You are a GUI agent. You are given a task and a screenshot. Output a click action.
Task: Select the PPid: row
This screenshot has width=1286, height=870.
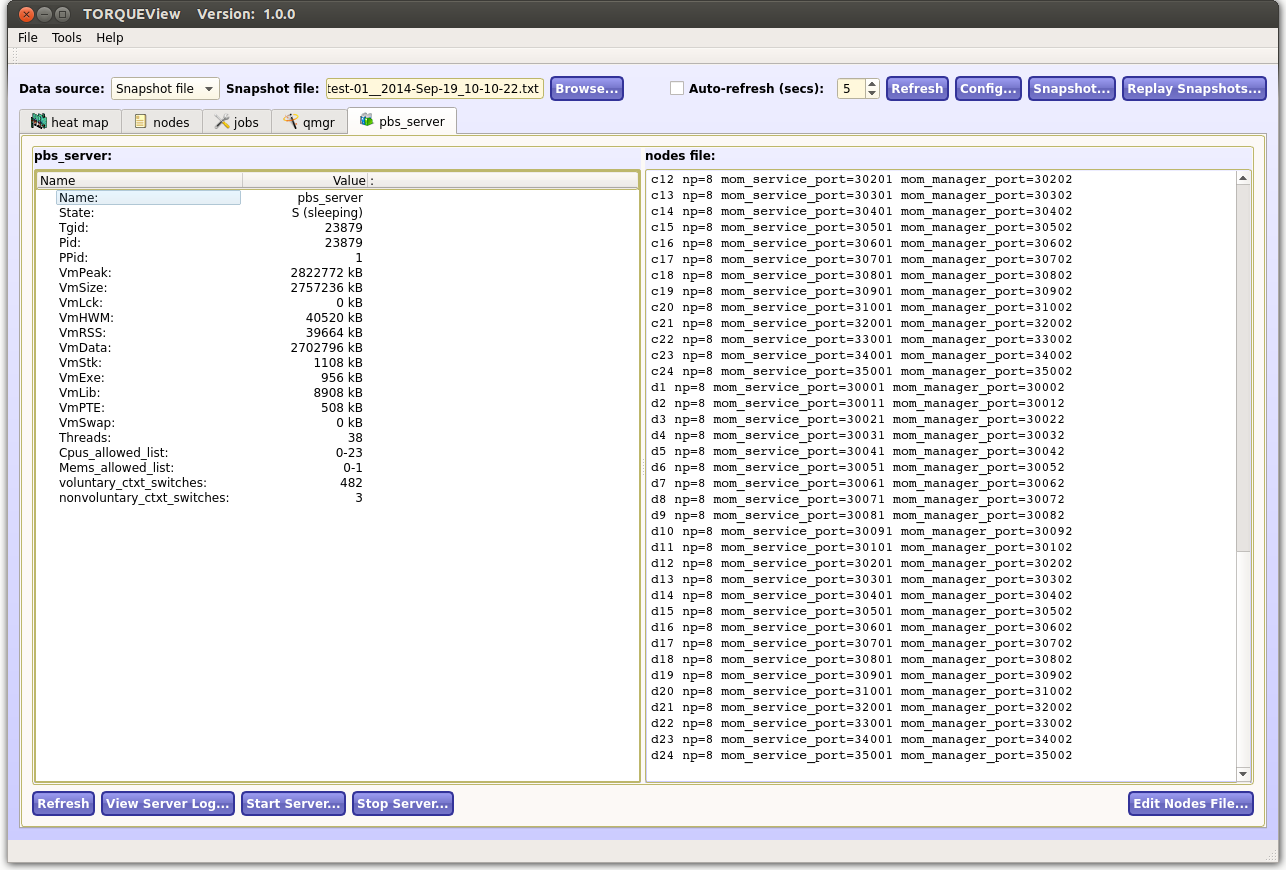coord(338,258)
